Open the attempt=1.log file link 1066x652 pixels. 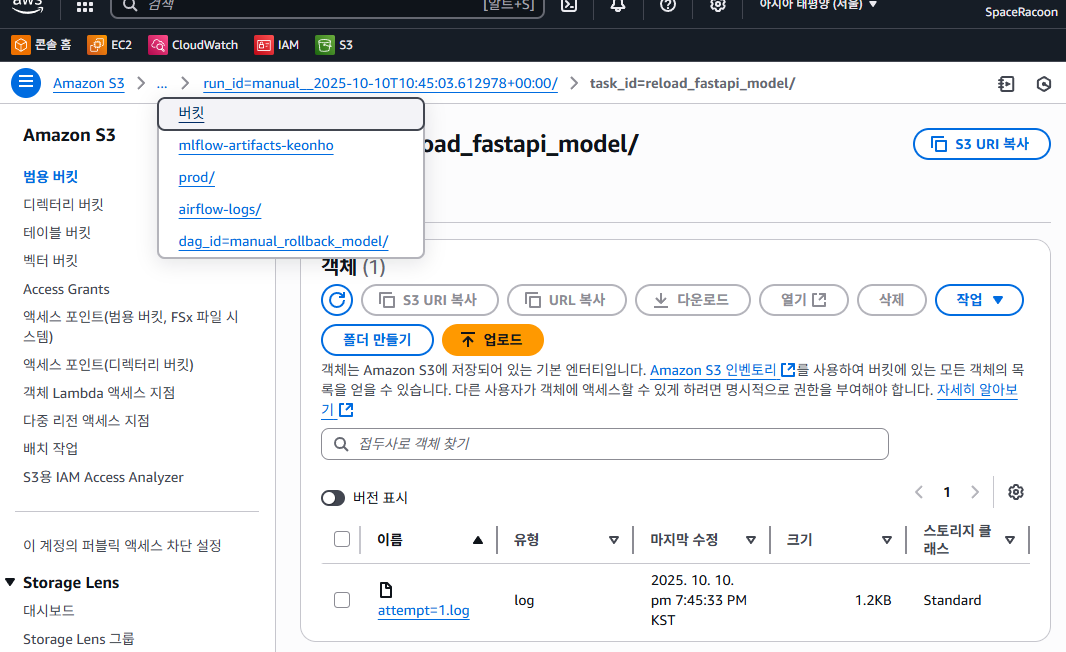(423, 611)
